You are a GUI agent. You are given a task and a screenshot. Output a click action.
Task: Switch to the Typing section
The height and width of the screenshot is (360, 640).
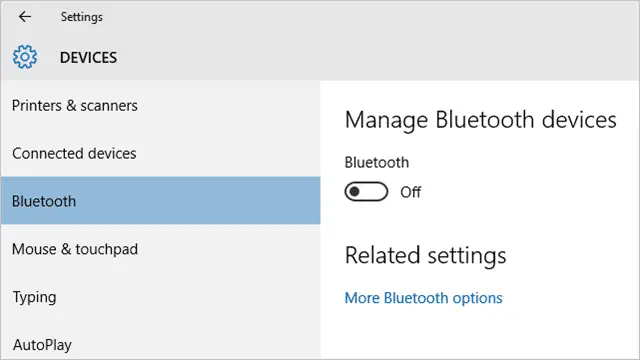[x=160, y=297]
